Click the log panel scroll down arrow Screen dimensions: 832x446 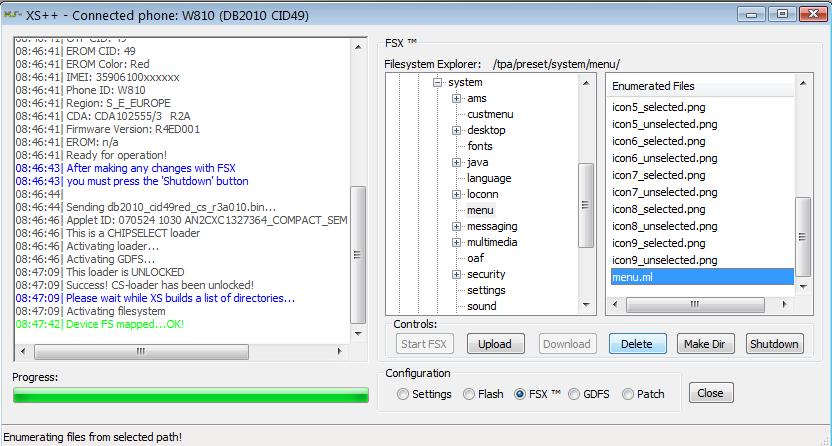pyautogui.click(x=358, y=334)
